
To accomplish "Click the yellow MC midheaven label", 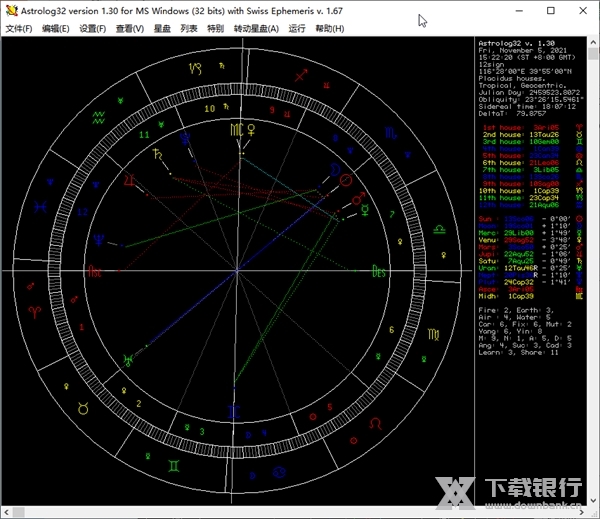I will pos(236,130).
